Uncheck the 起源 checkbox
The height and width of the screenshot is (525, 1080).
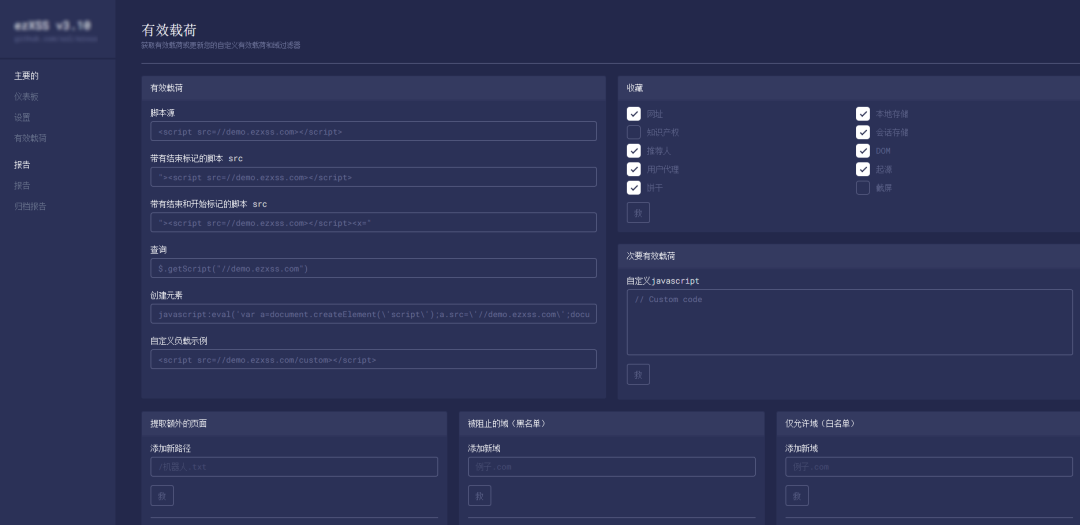[863, 169]
